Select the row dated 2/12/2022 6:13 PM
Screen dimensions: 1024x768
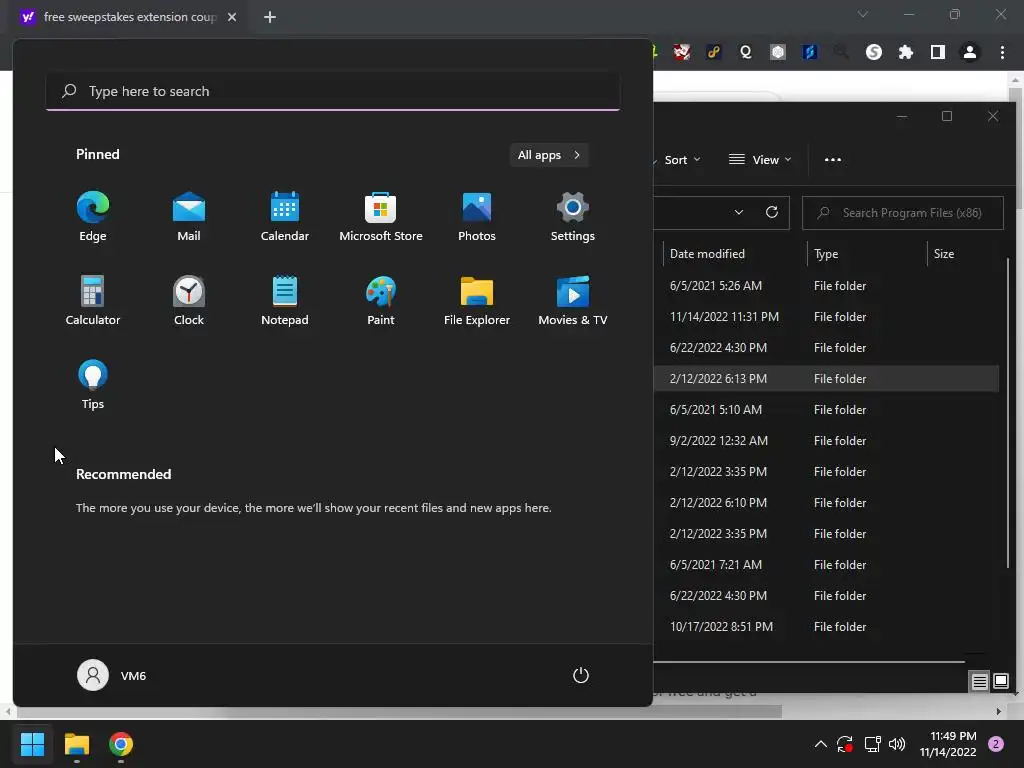pyautogui.click(x=826, y=379)
